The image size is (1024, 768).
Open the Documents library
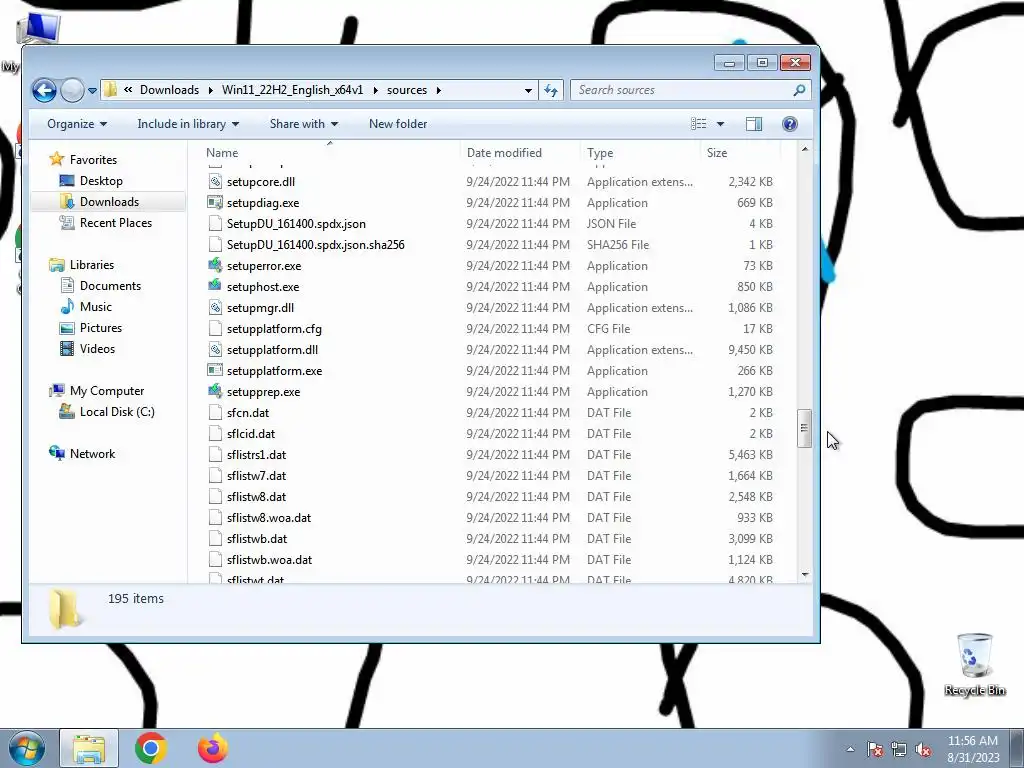point(110,285)
